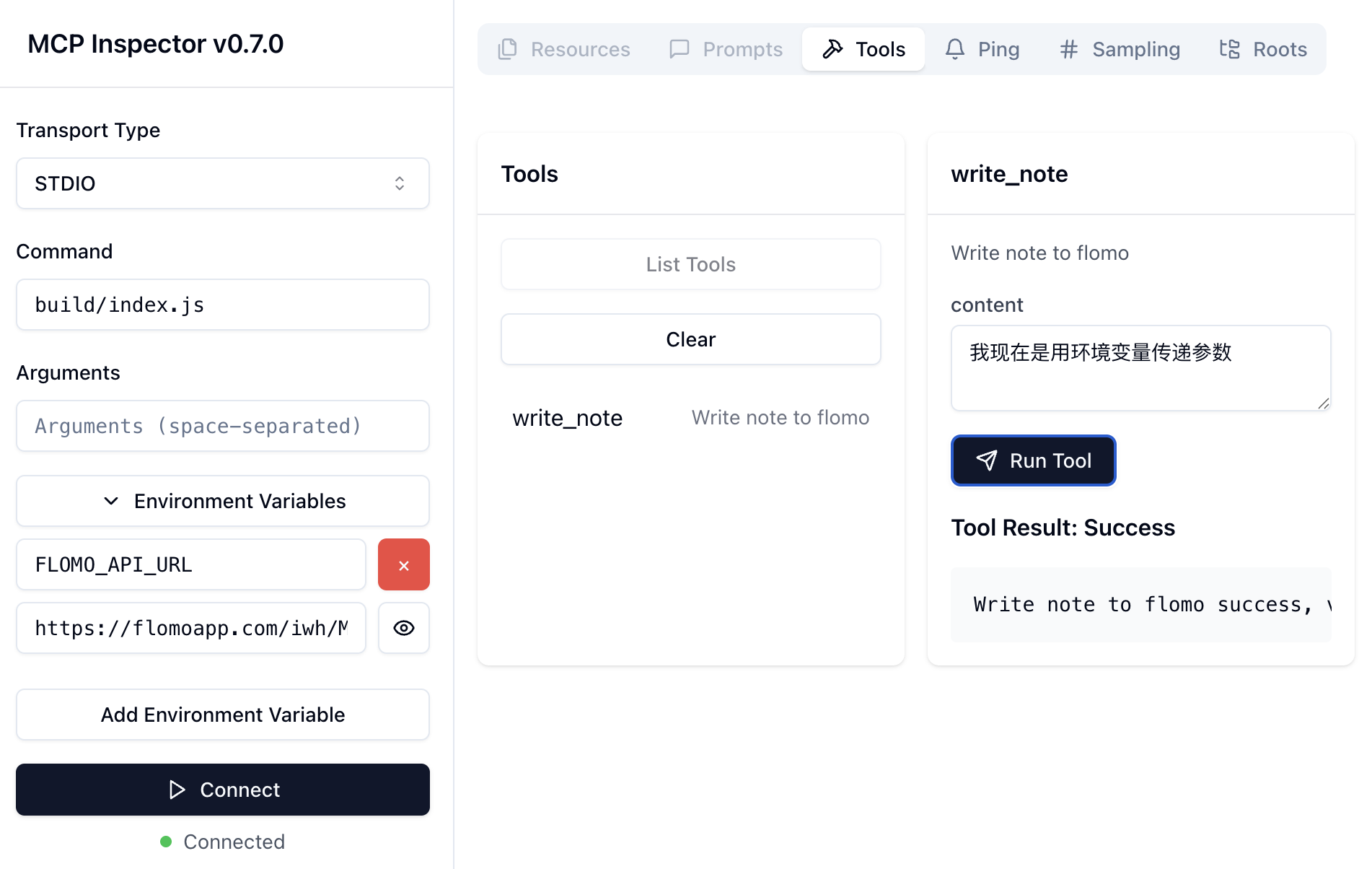This screenshot has height=869, width=1372.
Task: Remove the FLOMO_API_URL variable with red X
Action: [x=403, y=565]
